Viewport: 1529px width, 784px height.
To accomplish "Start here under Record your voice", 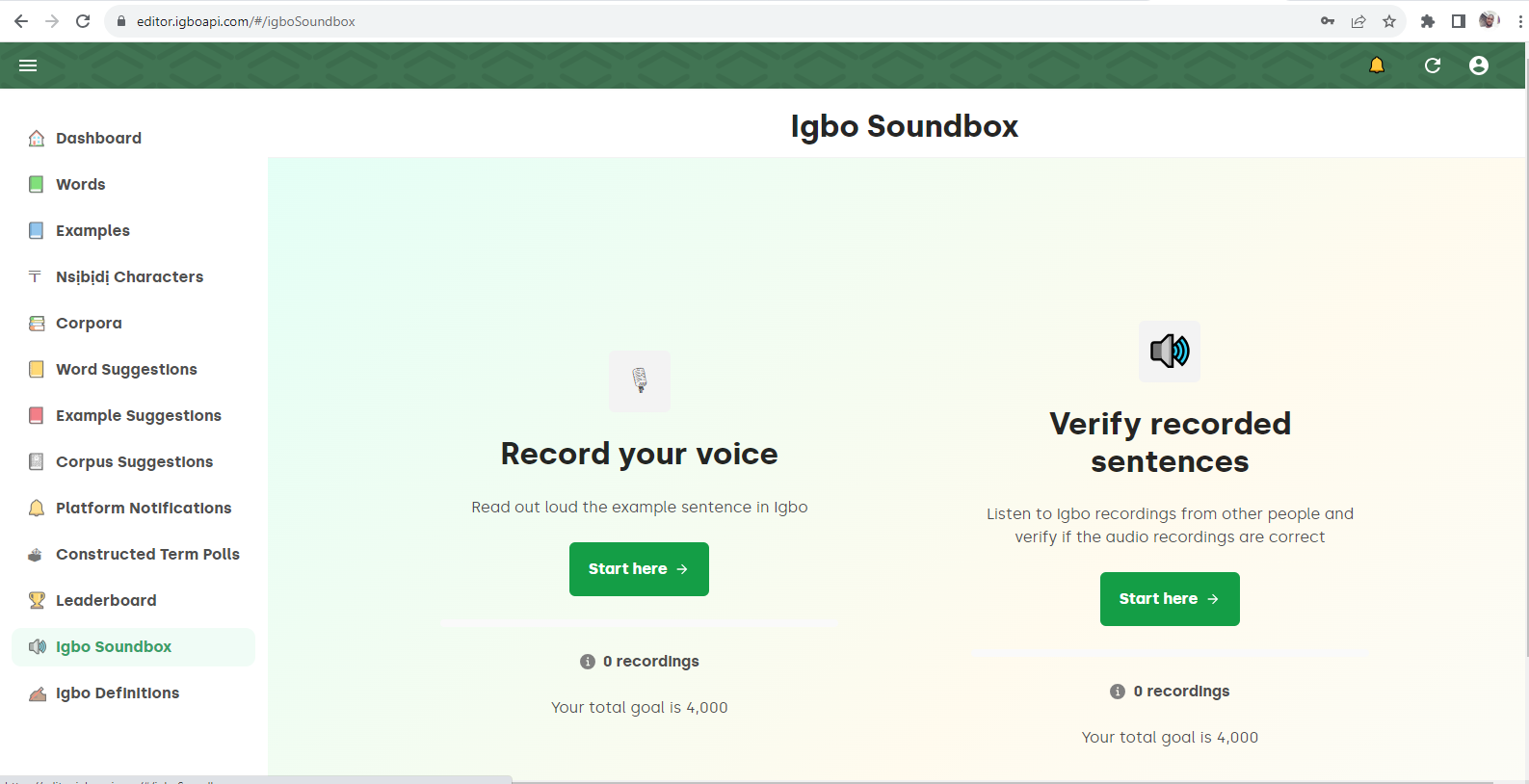I will [x=639, y=569].
